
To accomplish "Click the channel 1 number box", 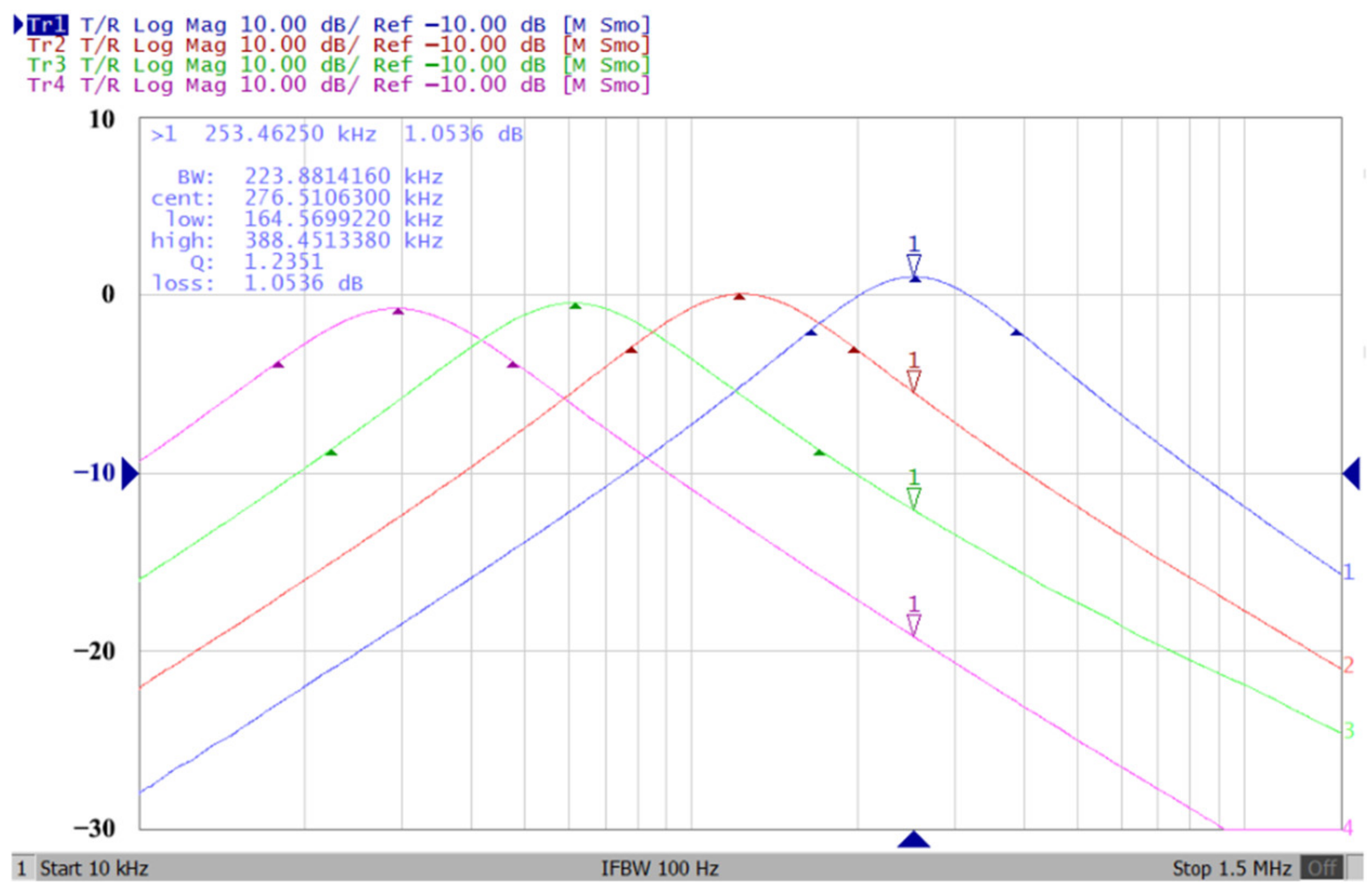I will tap(21, 868).
